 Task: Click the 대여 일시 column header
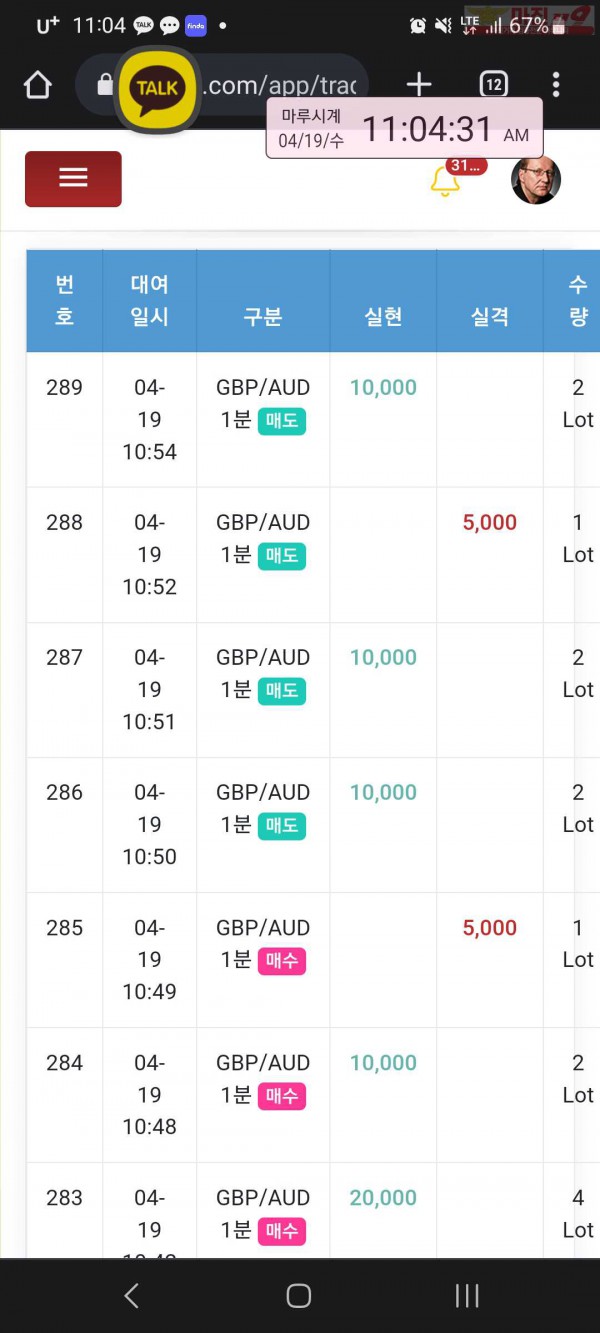pyautogui.click(x=150, y=301)
